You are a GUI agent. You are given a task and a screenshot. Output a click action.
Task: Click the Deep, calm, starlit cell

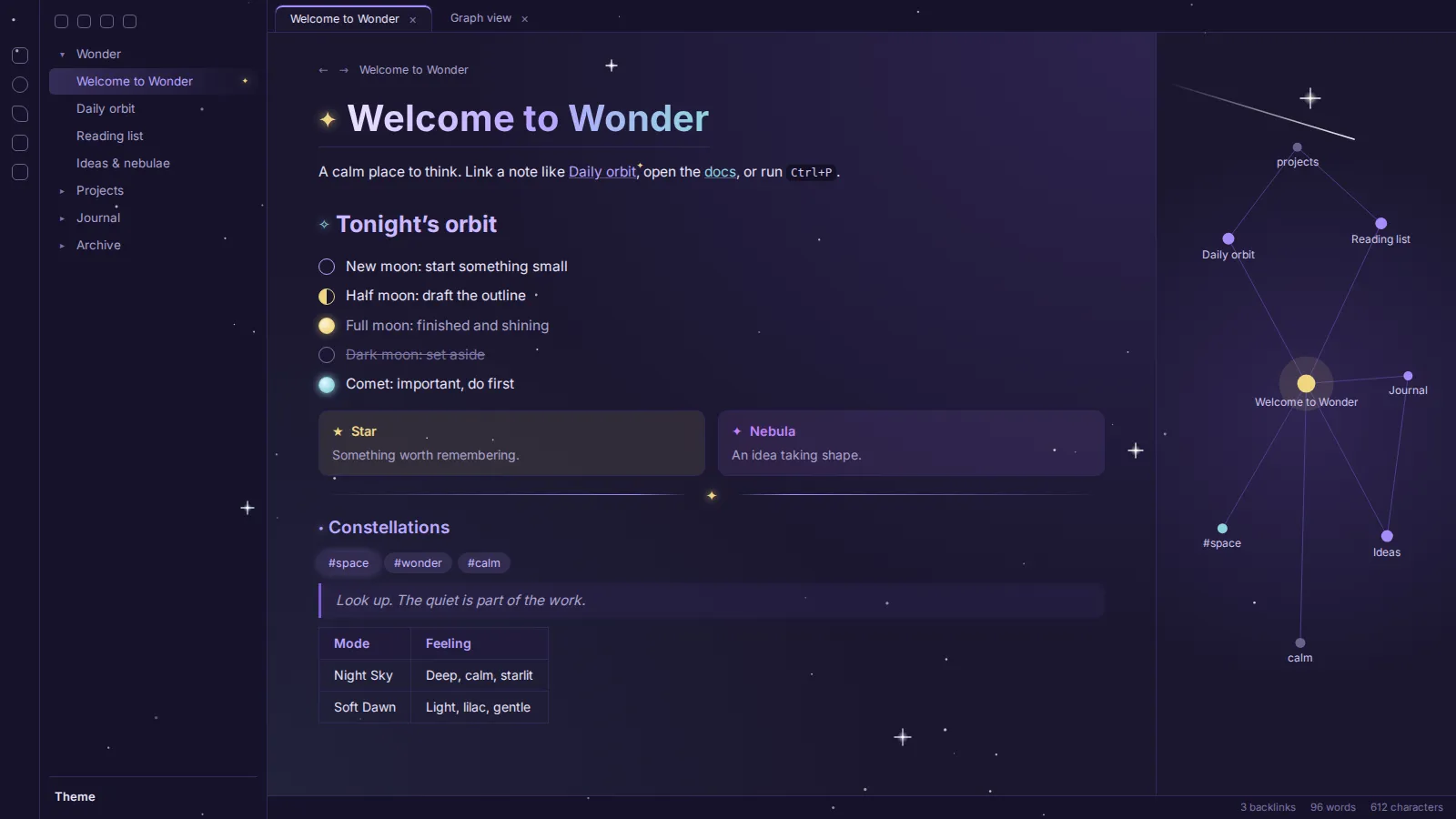pos(480,675)
